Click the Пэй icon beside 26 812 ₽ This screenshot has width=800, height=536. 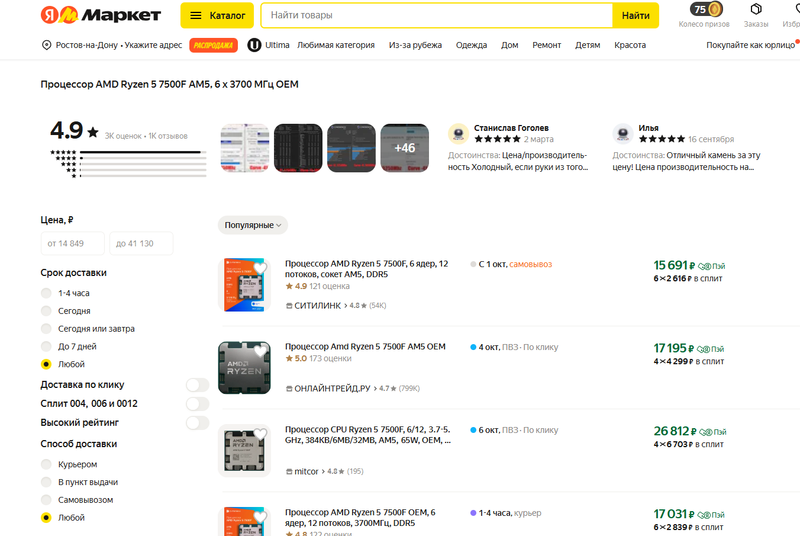[713, 432]
